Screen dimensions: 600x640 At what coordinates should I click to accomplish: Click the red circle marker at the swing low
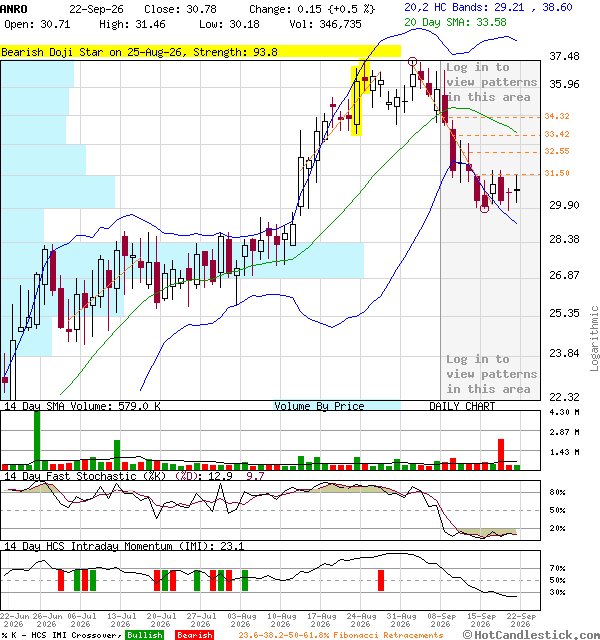click(484, 209)
